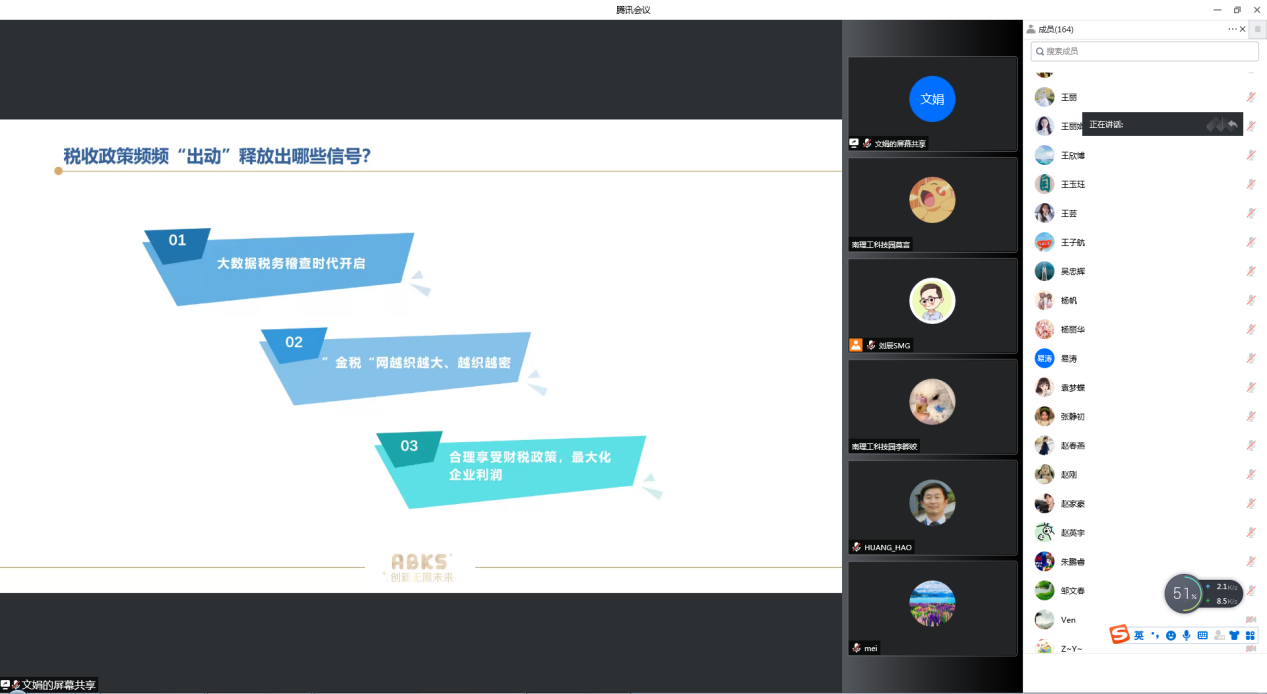The width and height of the screenshot is (1267, 694).
Task: Toggle muted mic icon for 吴忠辉
Action: coord(1250,271)
